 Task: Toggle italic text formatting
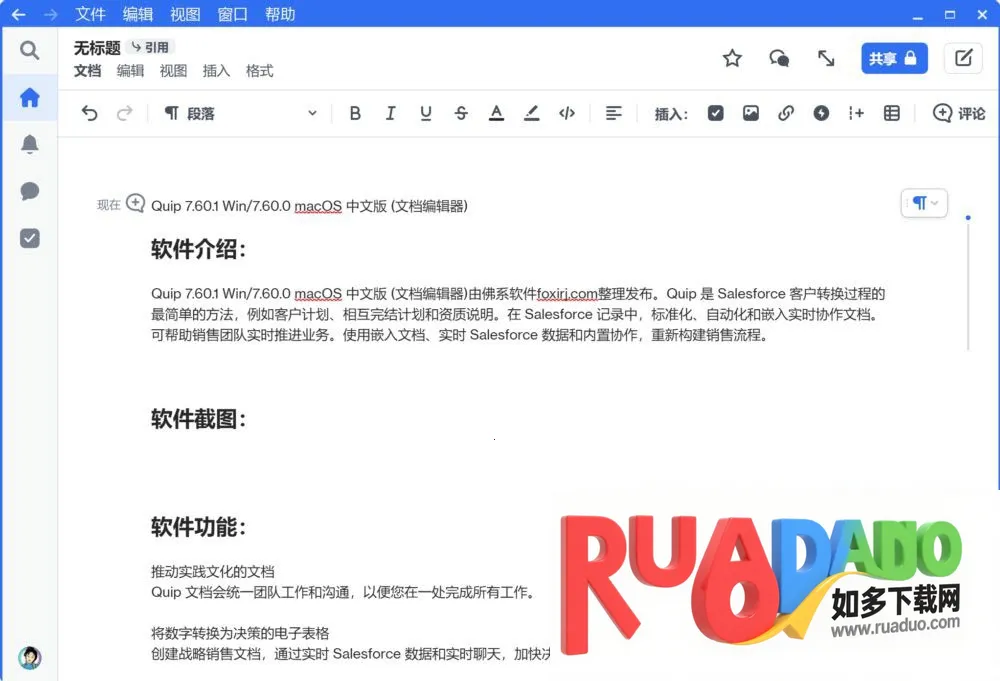[390, 113]
